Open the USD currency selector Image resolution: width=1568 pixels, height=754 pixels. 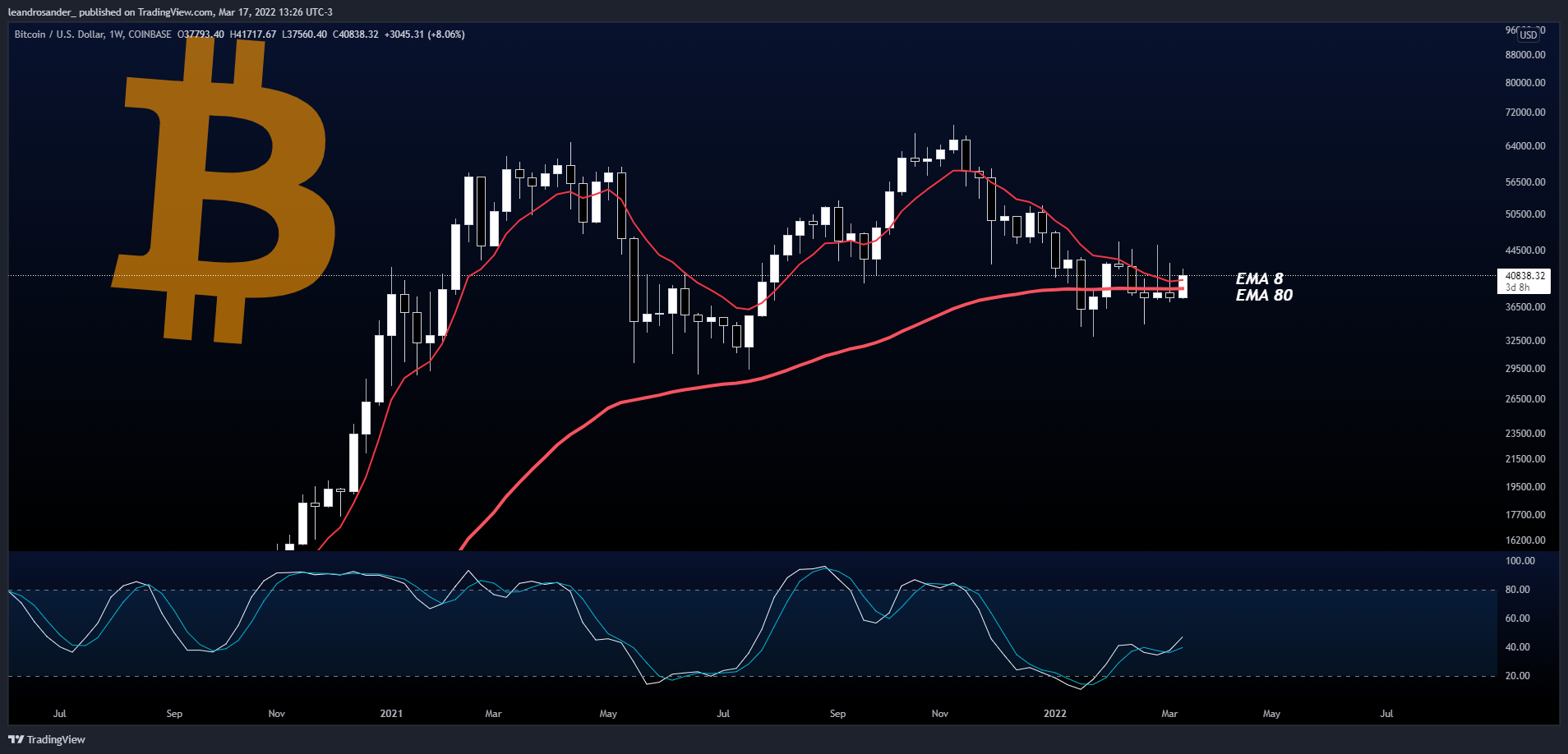[1528, 35]
